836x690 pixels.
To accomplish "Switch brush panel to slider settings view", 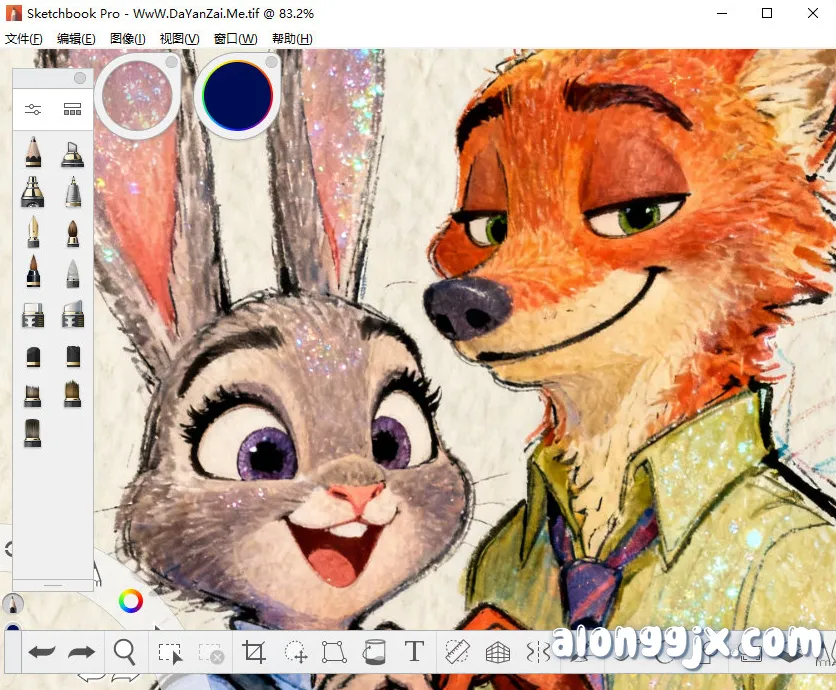I will [33, 108].
